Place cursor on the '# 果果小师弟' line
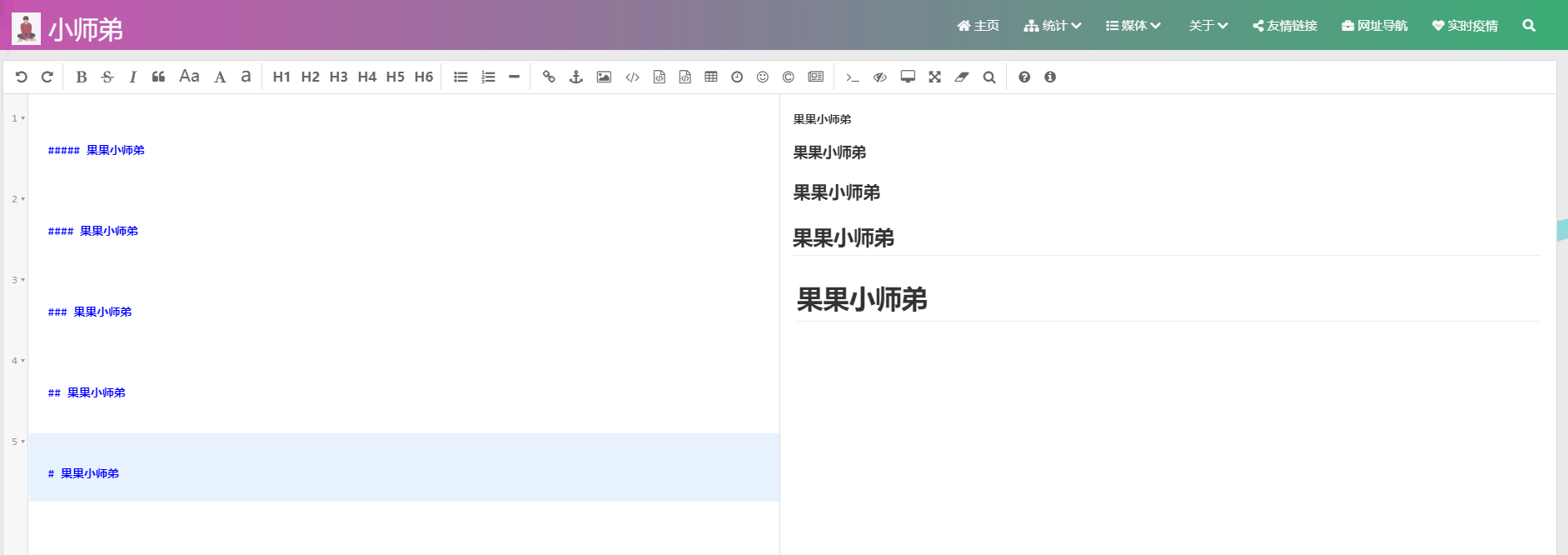Screen dimensions: 1568x555 tap(83, 473)
